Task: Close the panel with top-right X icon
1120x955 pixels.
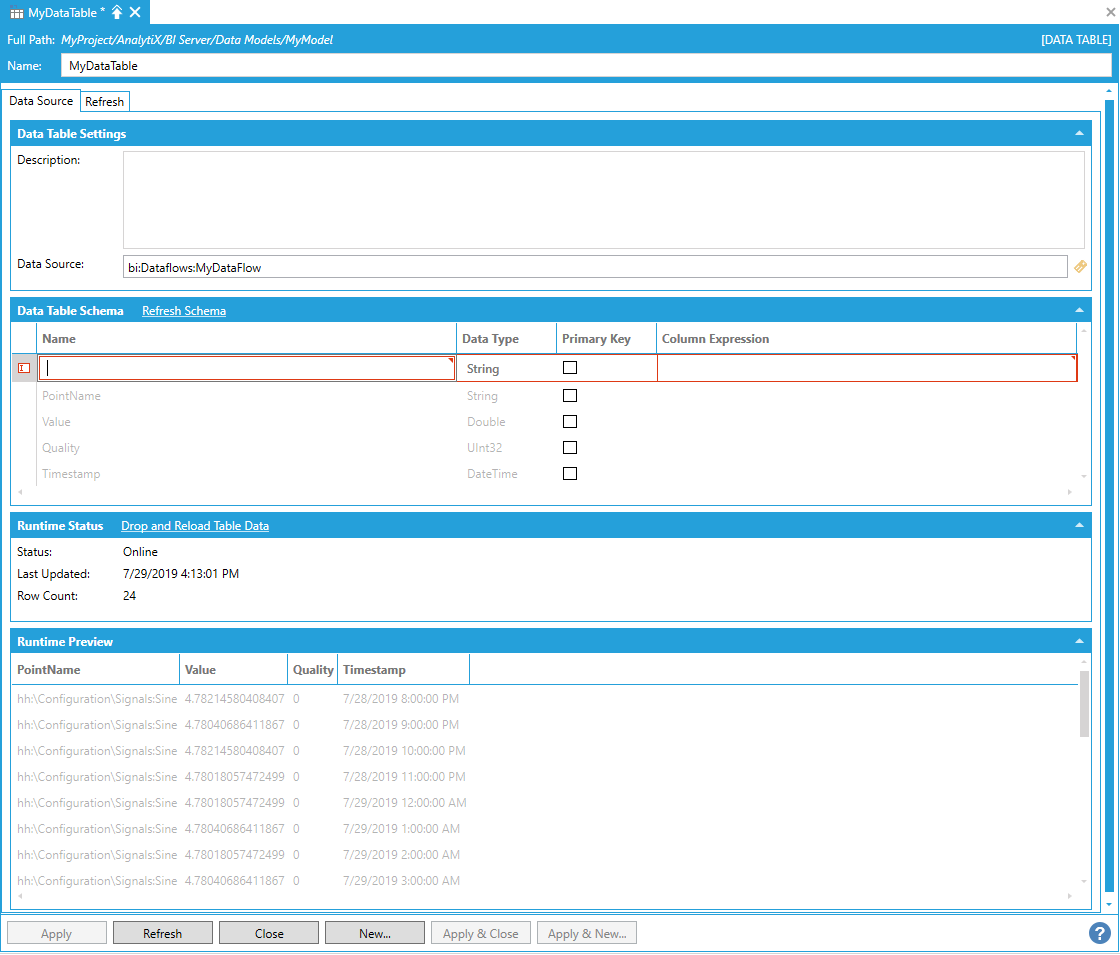Action: pyautogui.click(x=1109, y=12)
